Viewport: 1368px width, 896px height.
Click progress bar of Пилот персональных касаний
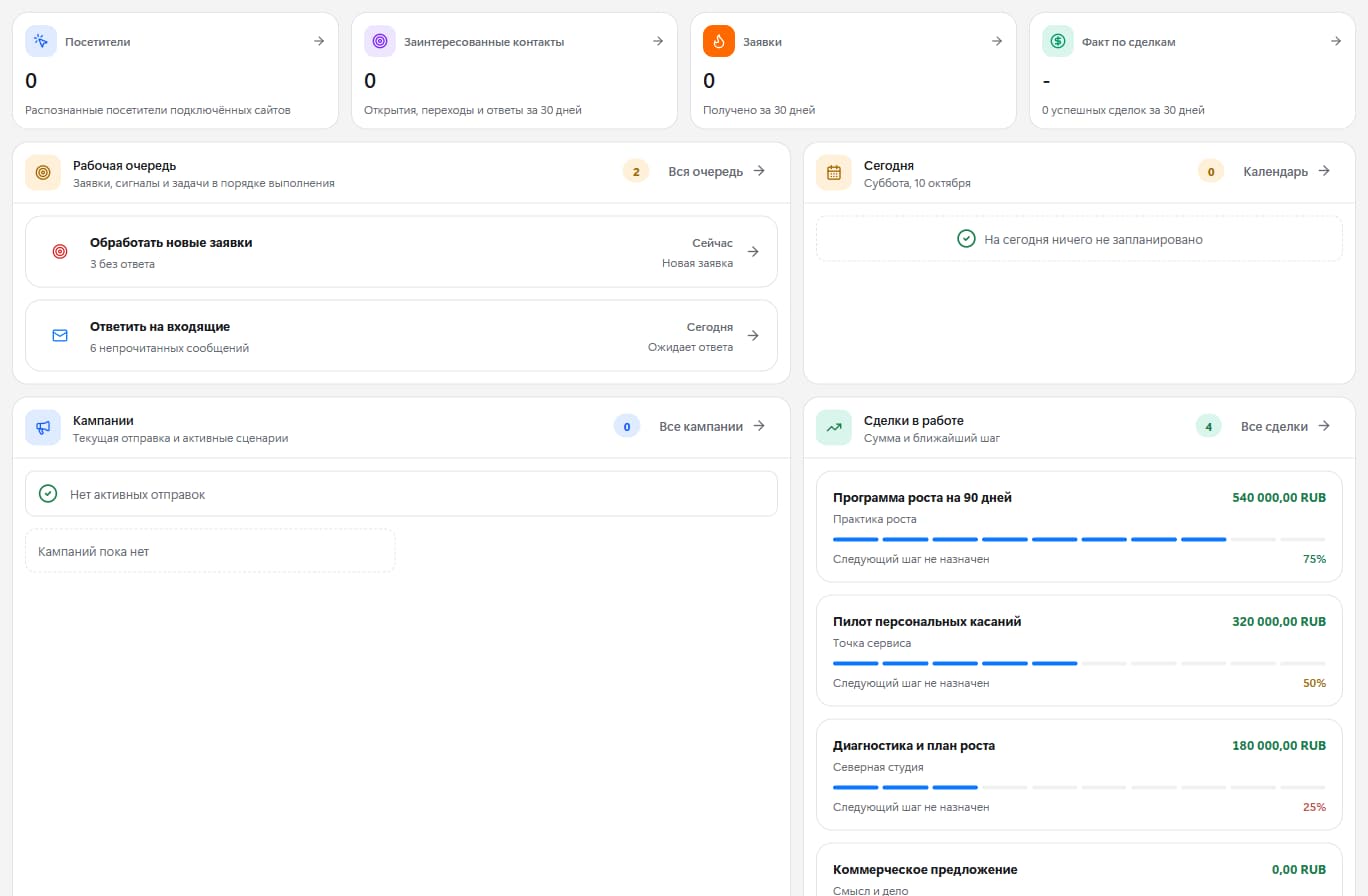coord(1079,663)
